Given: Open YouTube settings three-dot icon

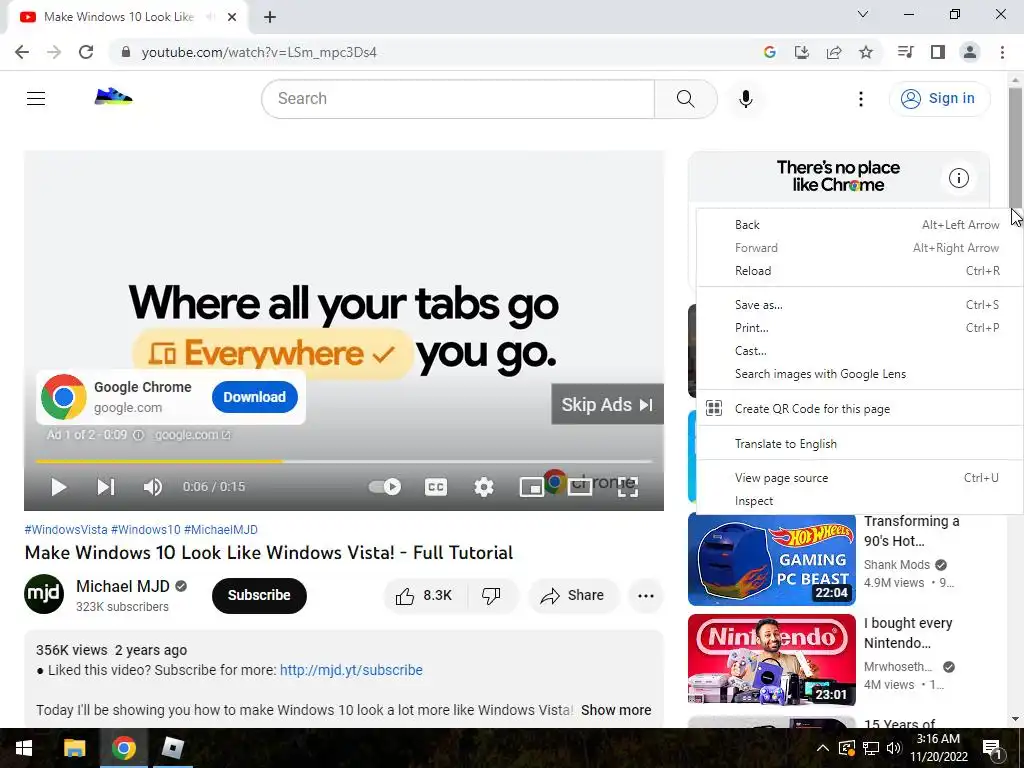Looking at the screenshot, I should pyautogui.click(x=861, y=99).
